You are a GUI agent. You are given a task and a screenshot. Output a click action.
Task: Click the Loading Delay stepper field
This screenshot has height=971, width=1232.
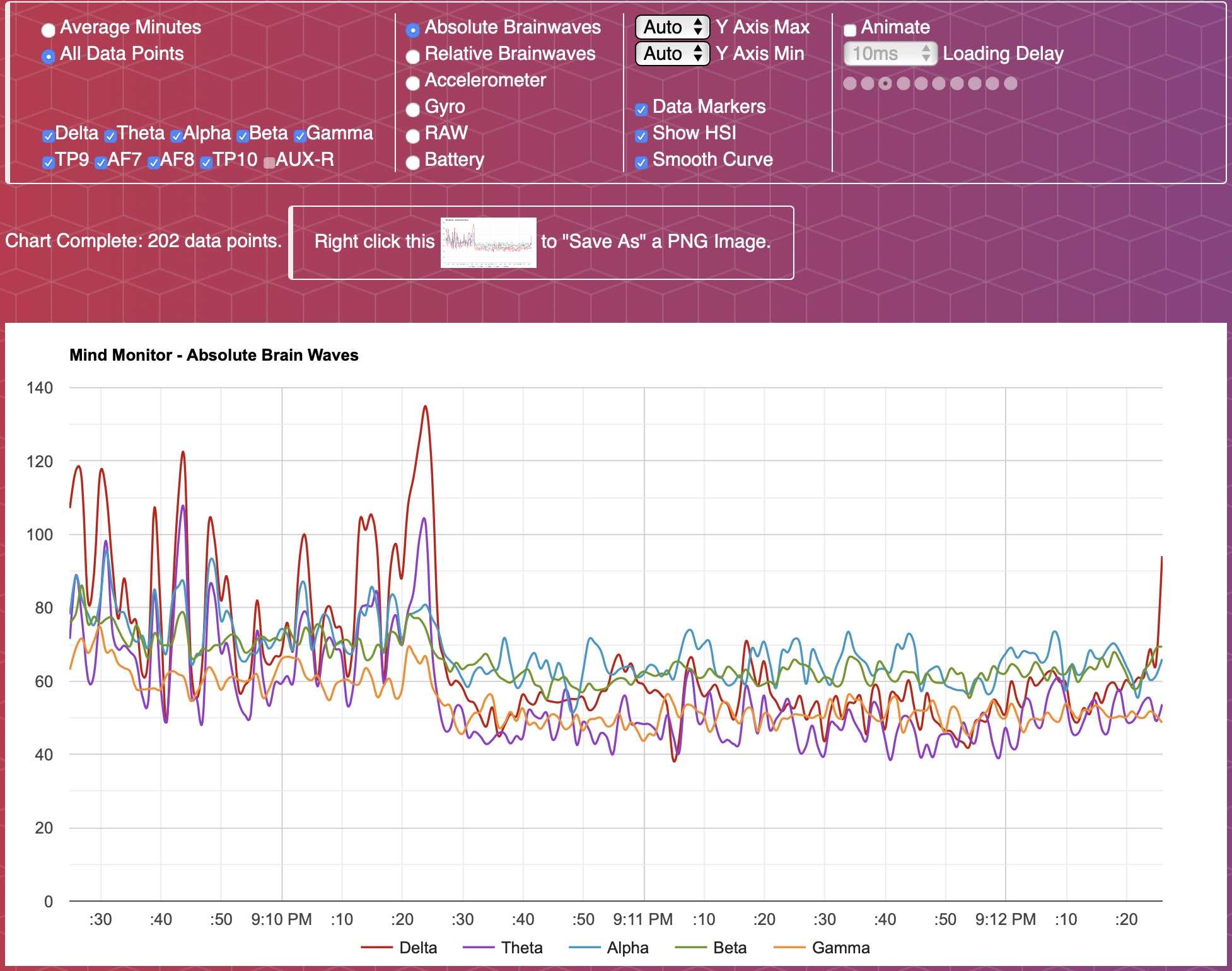coord(890,54)
